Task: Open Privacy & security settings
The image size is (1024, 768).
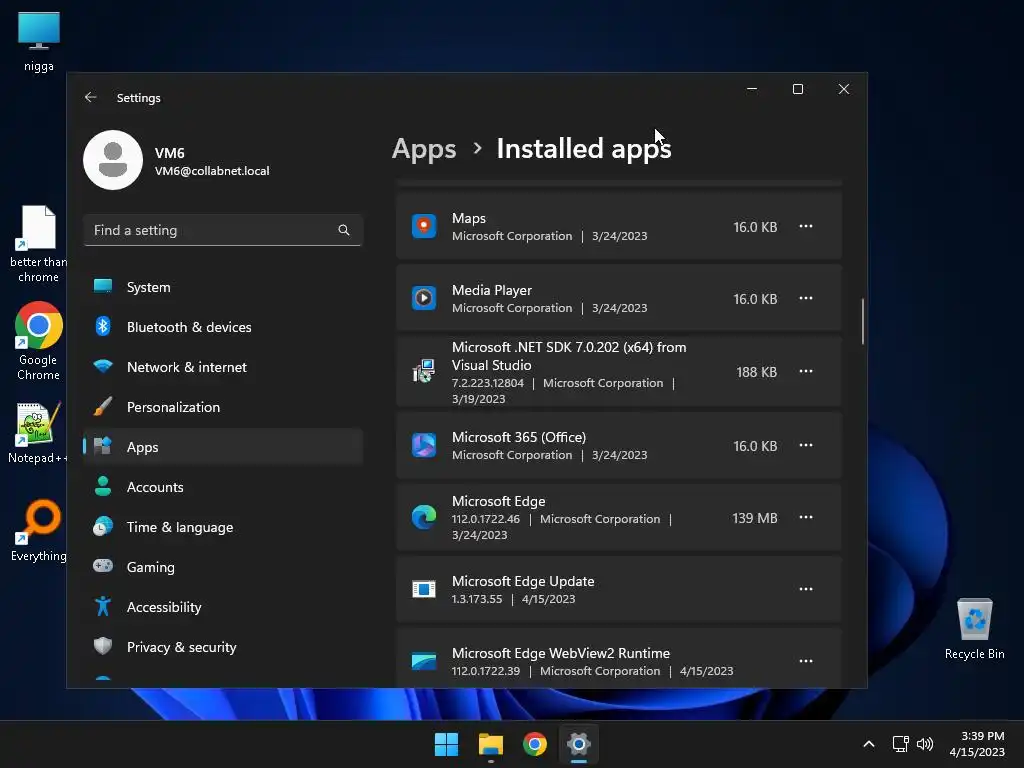Action: tap(223, 647)
